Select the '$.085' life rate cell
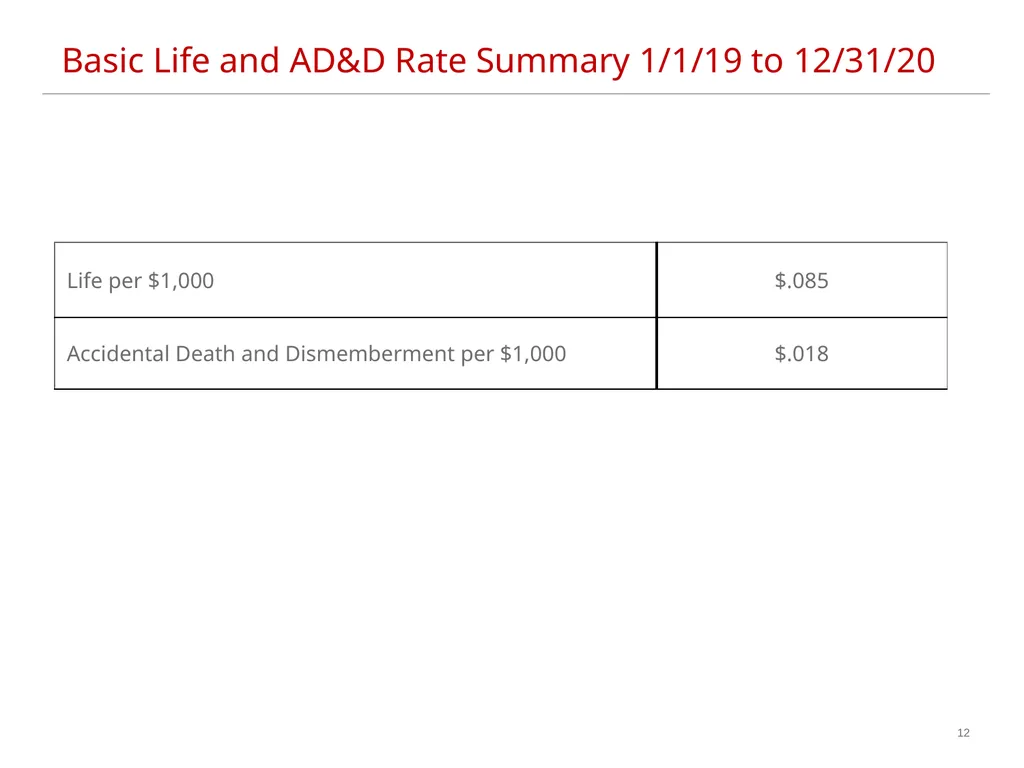 click(x=802, y=280)
